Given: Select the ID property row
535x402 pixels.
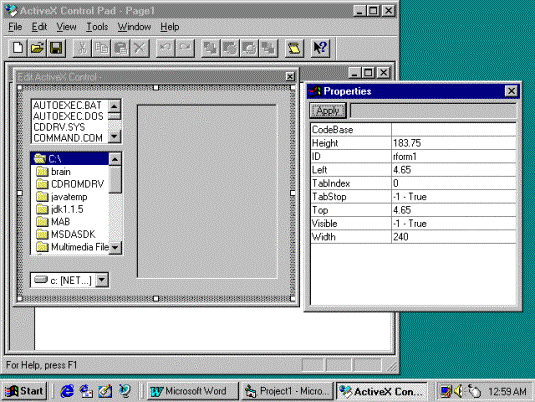Looking at the screenshot, I should (x=414, y=157).
